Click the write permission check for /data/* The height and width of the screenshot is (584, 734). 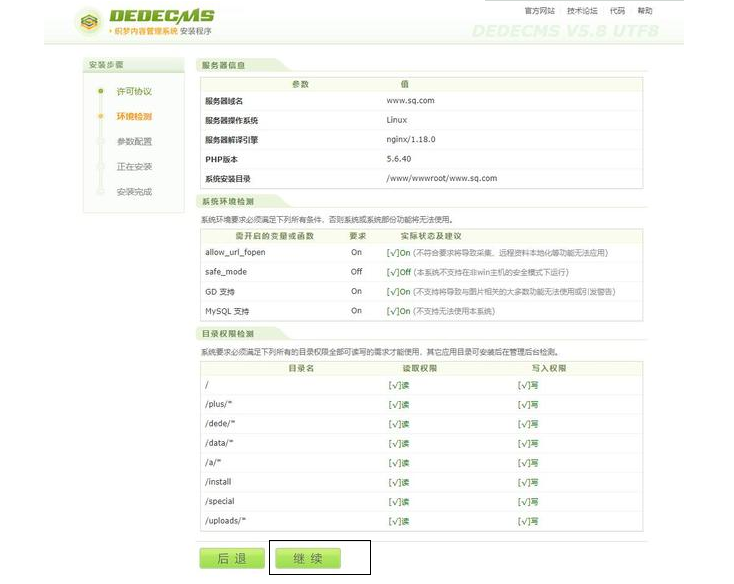point(528,444)
